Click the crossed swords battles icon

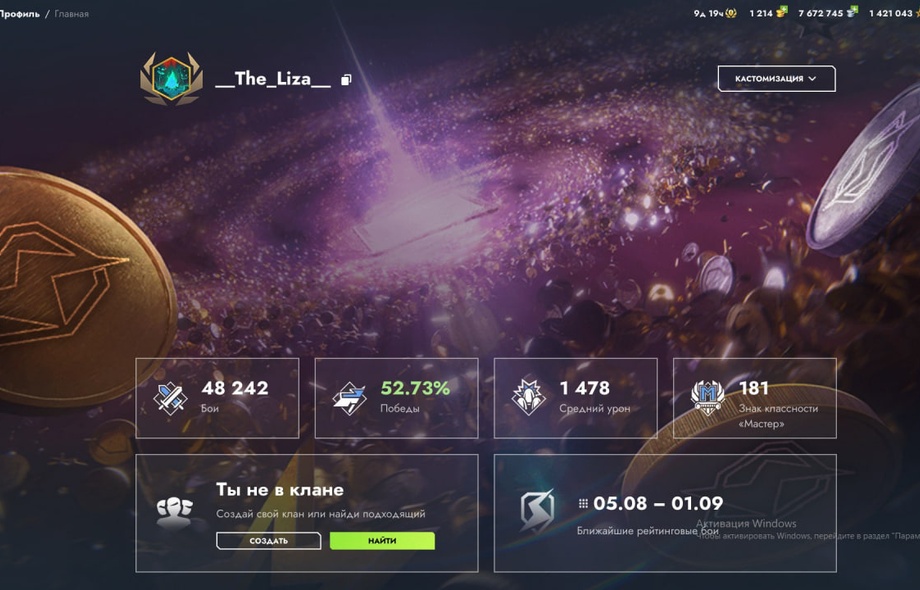170,398
